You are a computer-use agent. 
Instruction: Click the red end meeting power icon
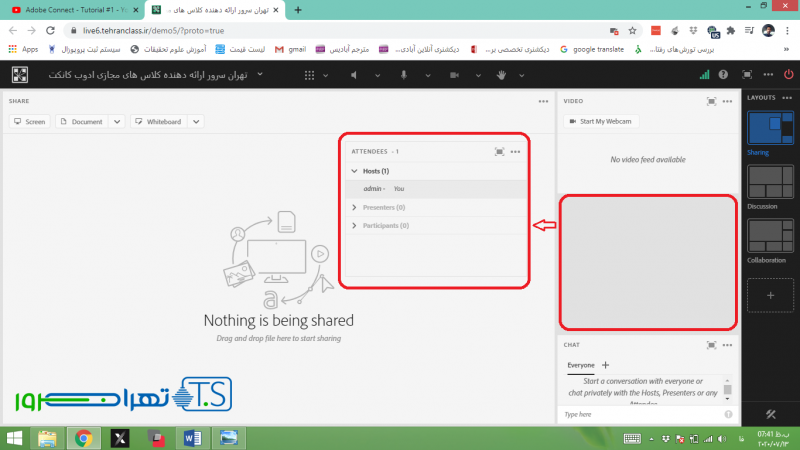(x=790, y=75)
